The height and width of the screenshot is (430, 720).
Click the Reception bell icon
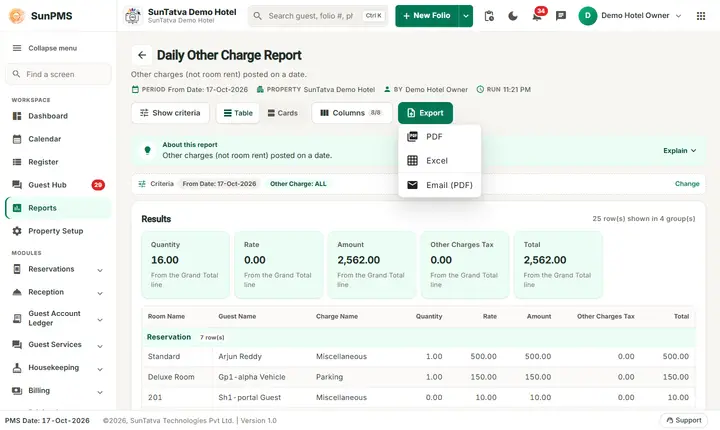tap(17, 292)
